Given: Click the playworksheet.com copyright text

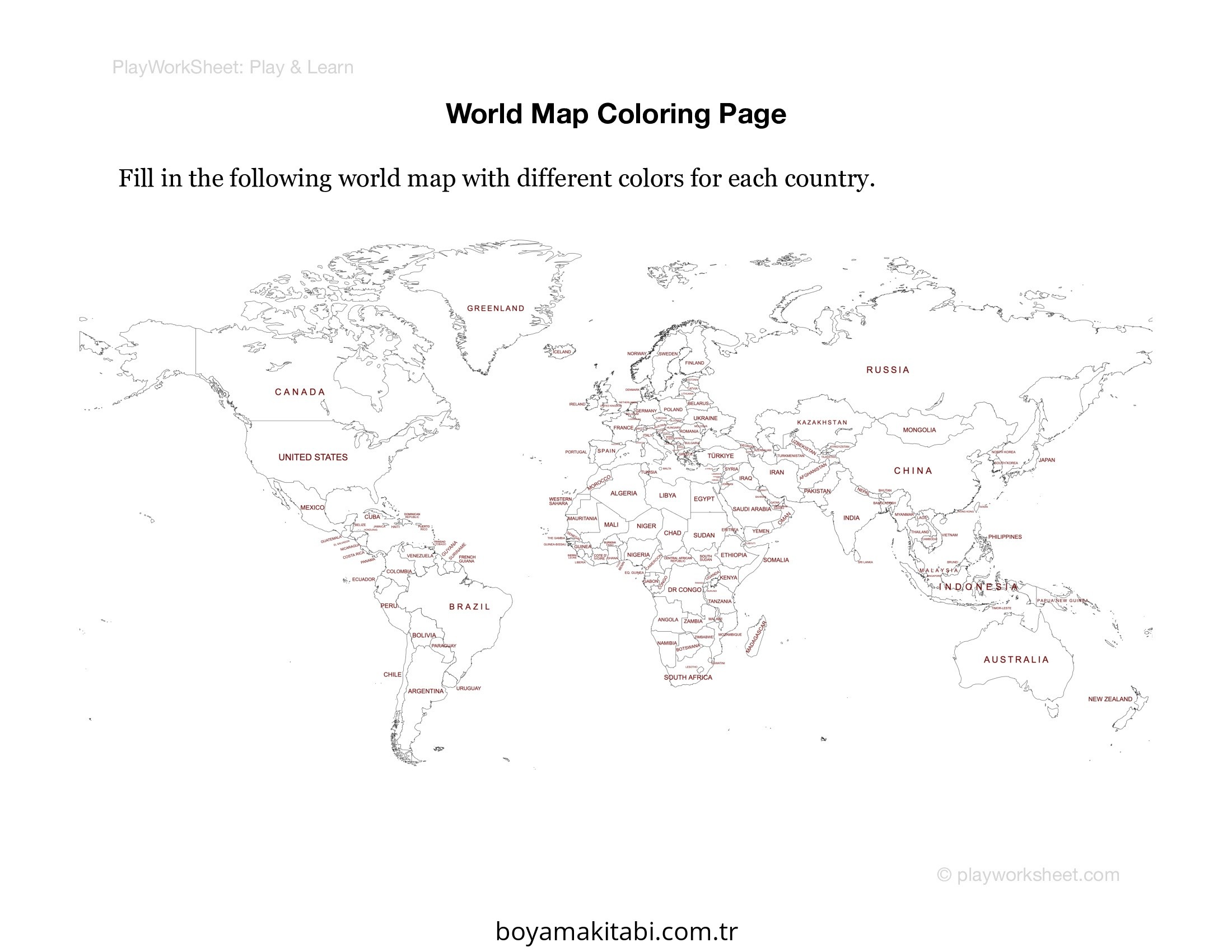Looking at the screenshot, I should 1028,875.
